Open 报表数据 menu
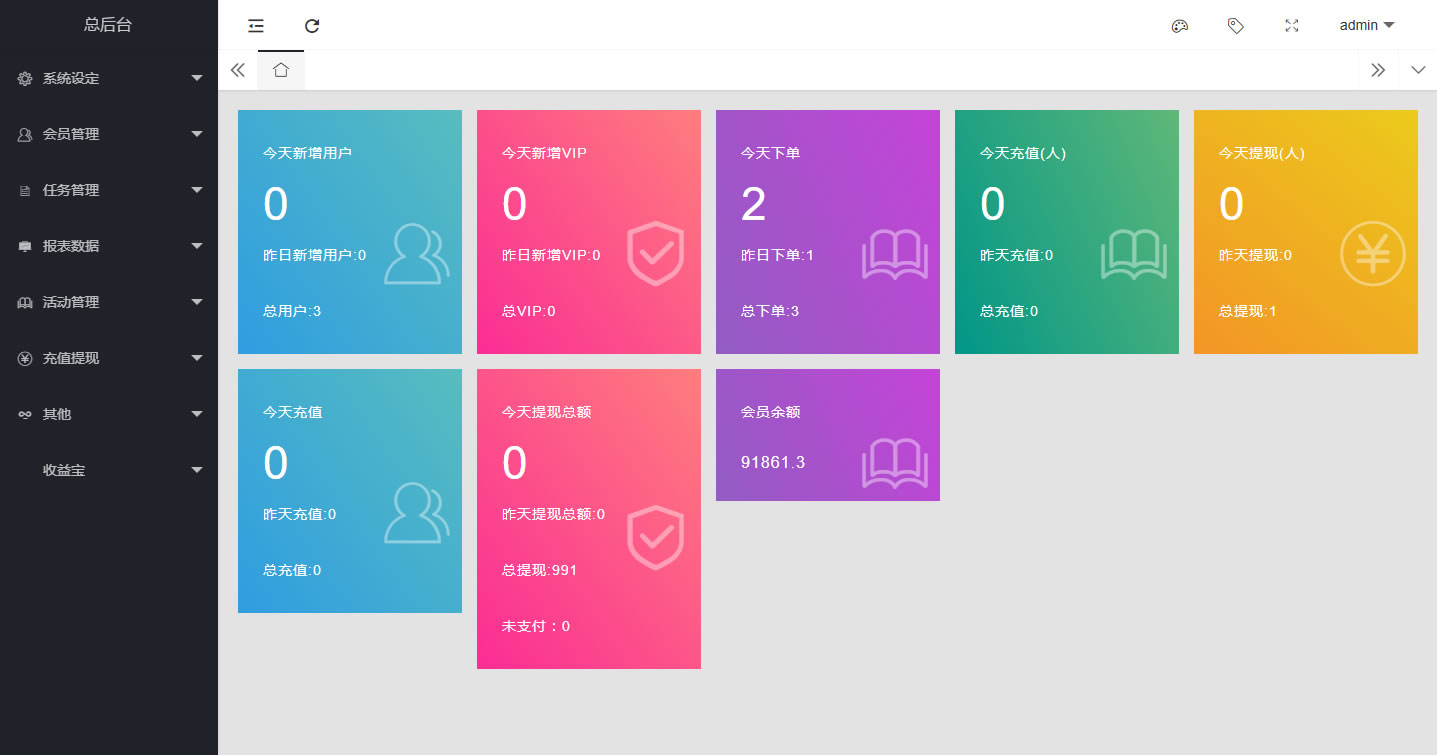The image size is (1437, 755). 109,246
